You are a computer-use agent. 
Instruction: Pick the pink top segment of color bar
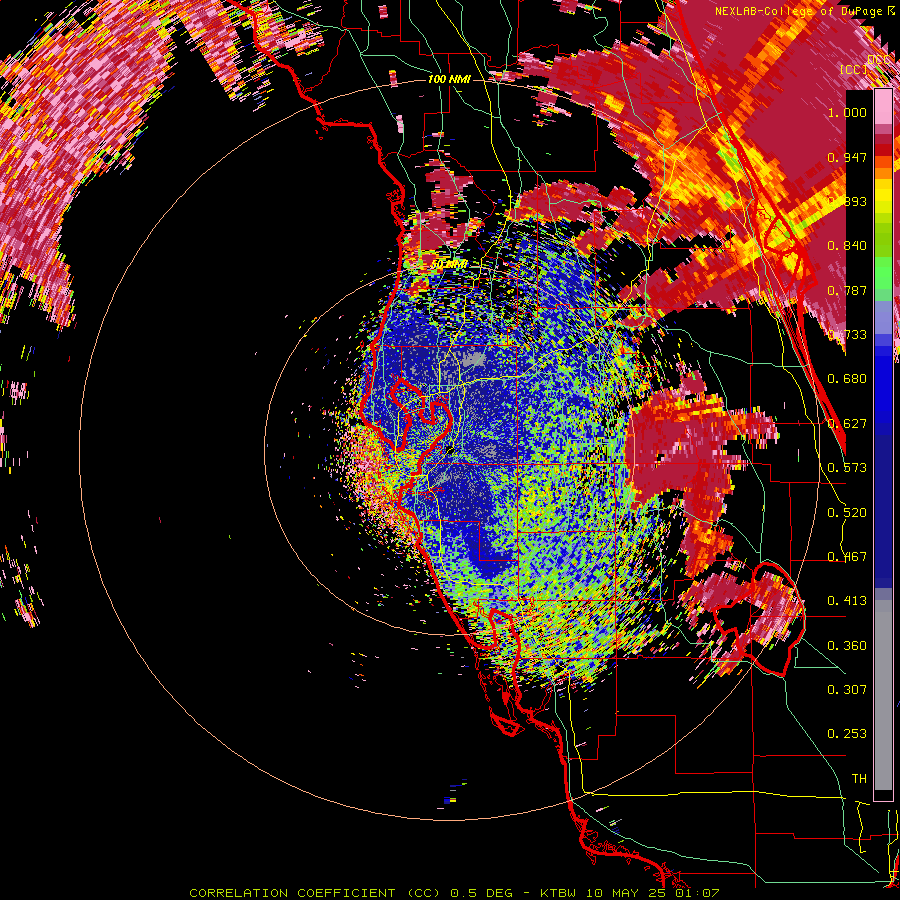click(883, 107)
